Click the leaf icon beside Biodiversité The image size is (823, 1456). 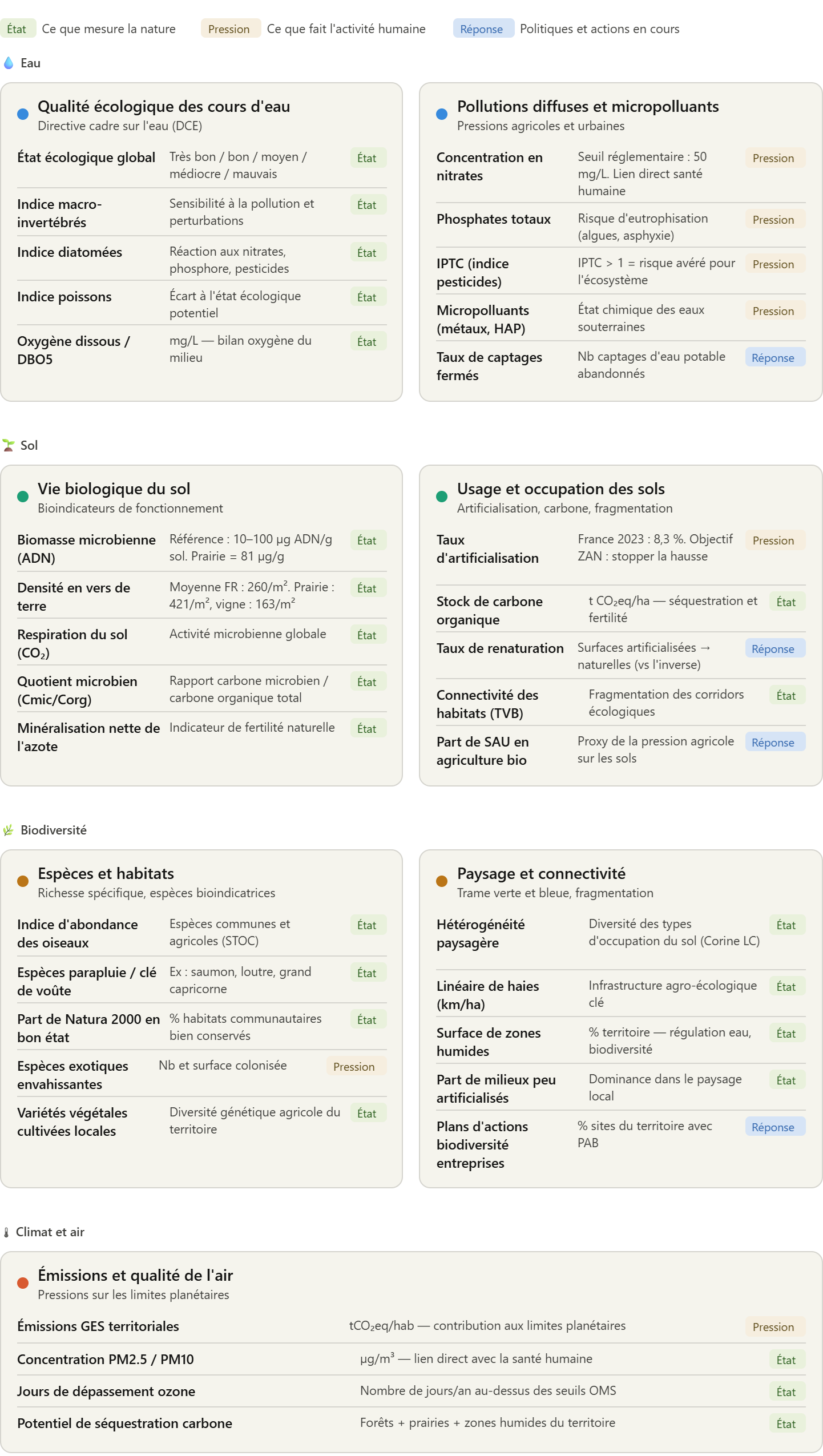pos(9,830)
